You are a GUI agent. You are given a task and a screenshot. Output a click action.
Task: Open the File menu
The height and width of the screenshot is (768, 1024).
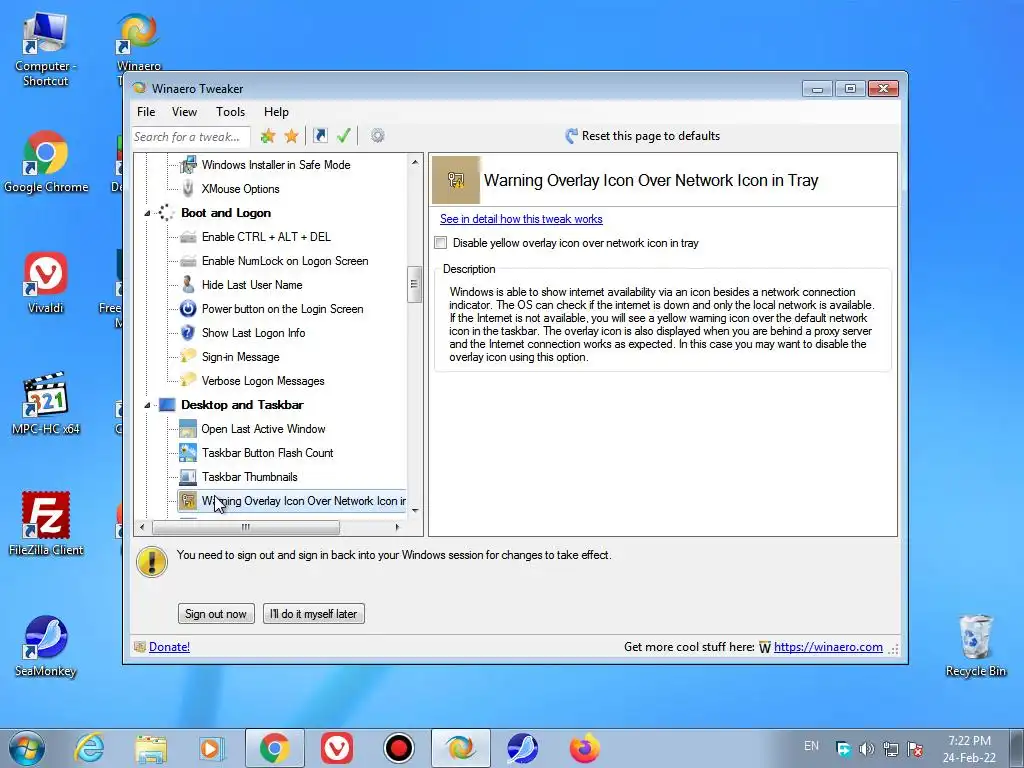pyautogui.click(x=146, y=112)
